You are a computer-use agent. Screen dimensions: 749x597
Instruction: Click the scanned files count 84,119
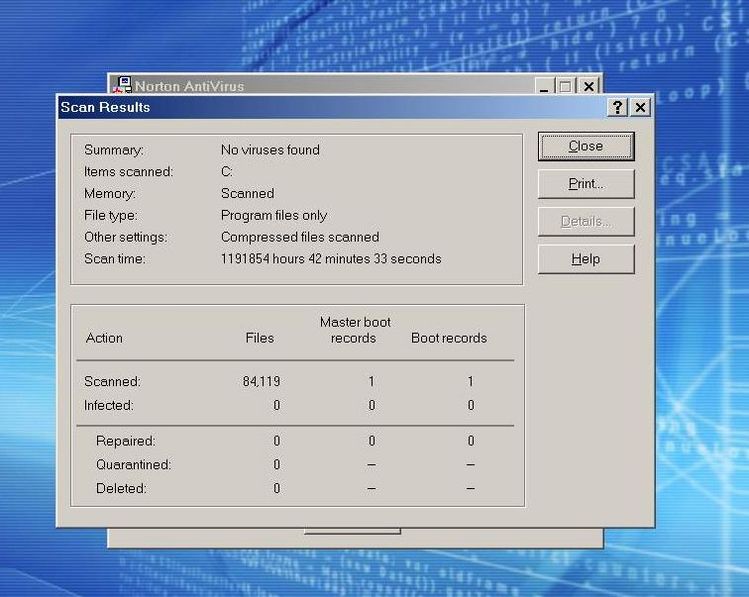[261, 382]
